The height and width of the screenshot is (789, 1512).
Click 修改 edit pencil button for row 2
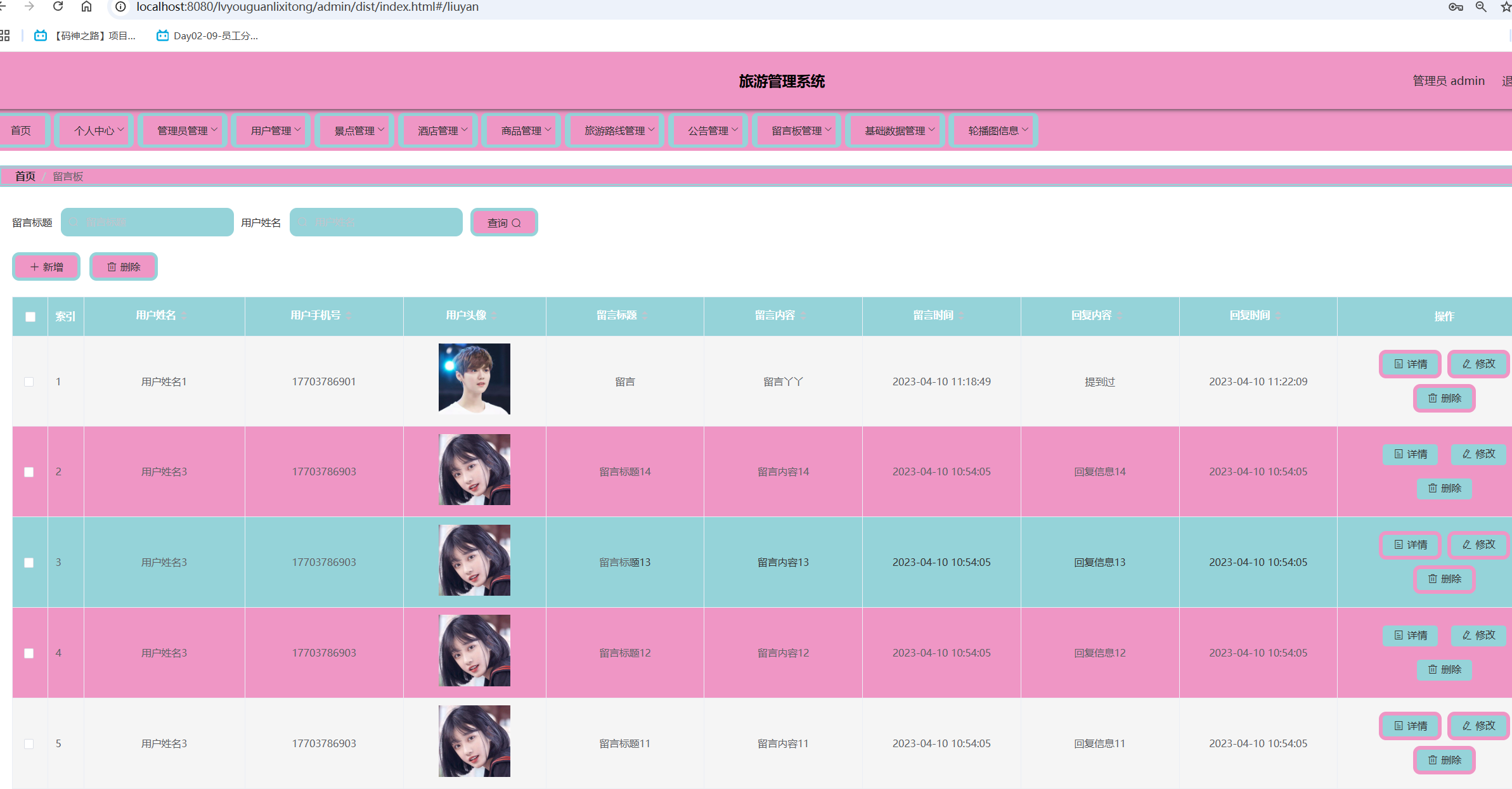click(1478, 454)
